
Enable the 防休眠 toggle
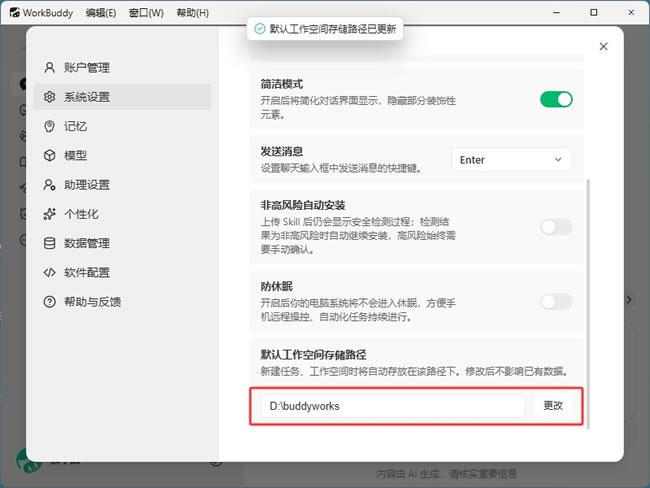[x=556, y=302]
